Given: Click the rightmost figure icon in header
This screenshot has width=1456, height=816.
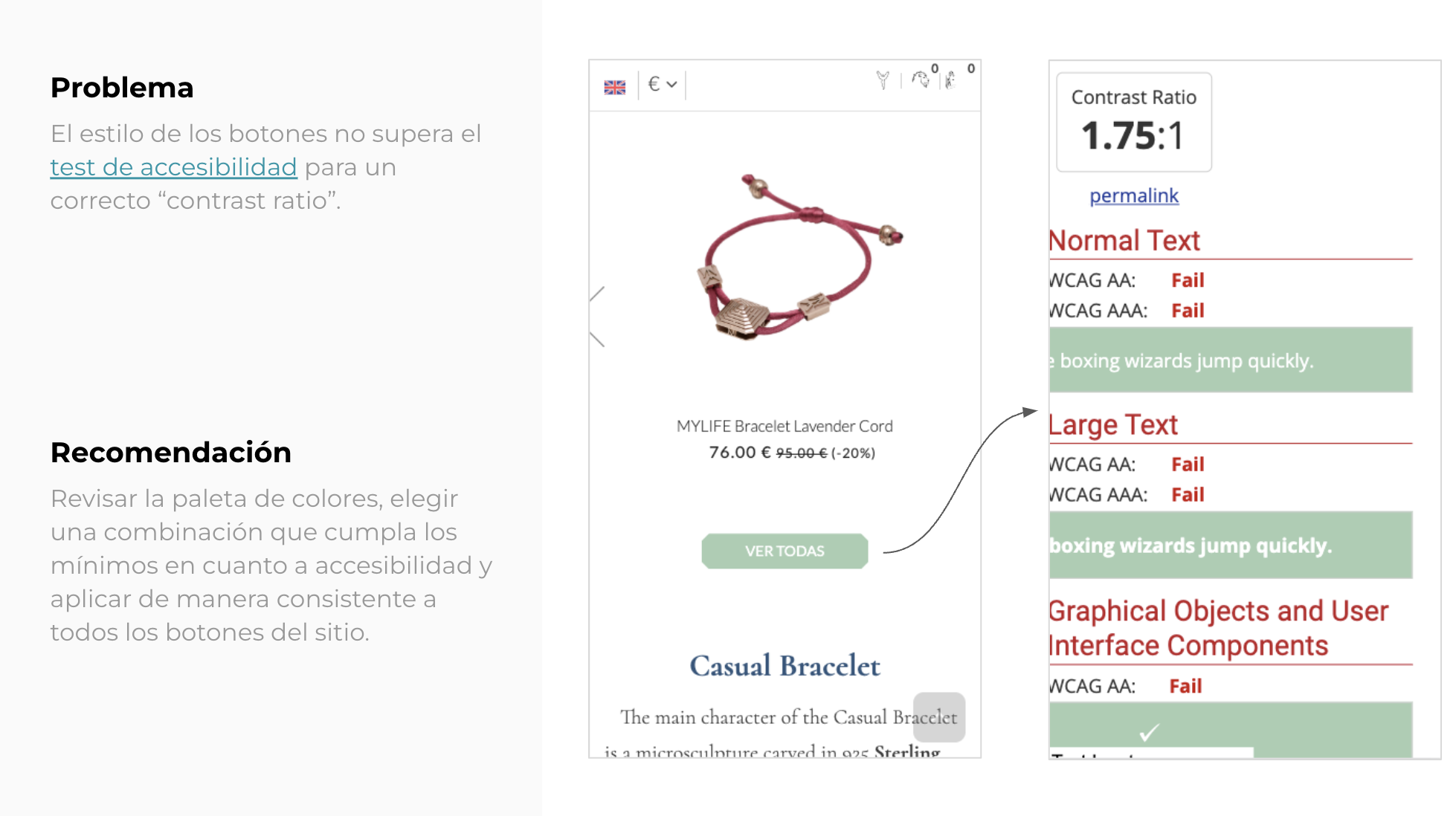Looking at the screenshot, I should (x=950, y=80).
